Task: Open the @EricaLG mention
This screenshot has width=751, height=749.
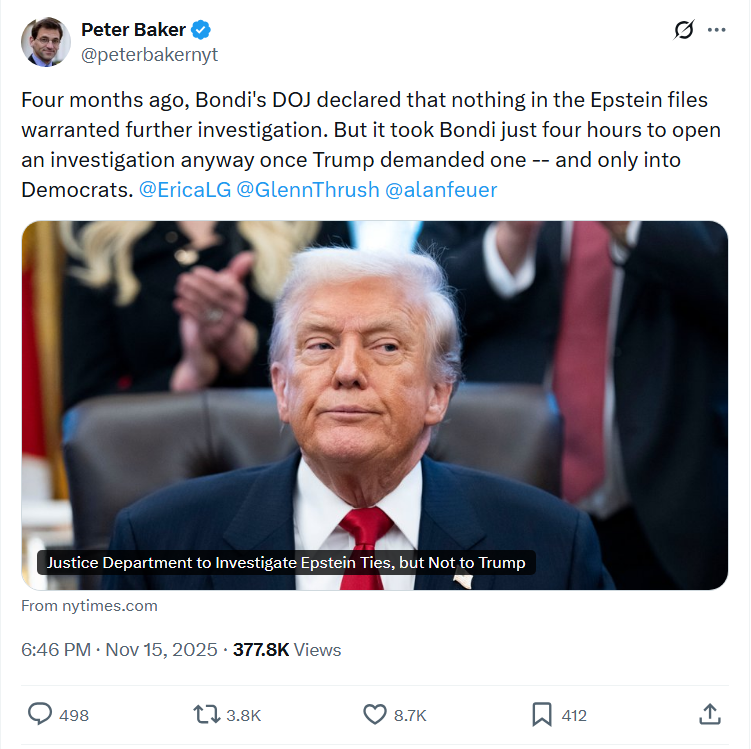Action: coord(185,190)
